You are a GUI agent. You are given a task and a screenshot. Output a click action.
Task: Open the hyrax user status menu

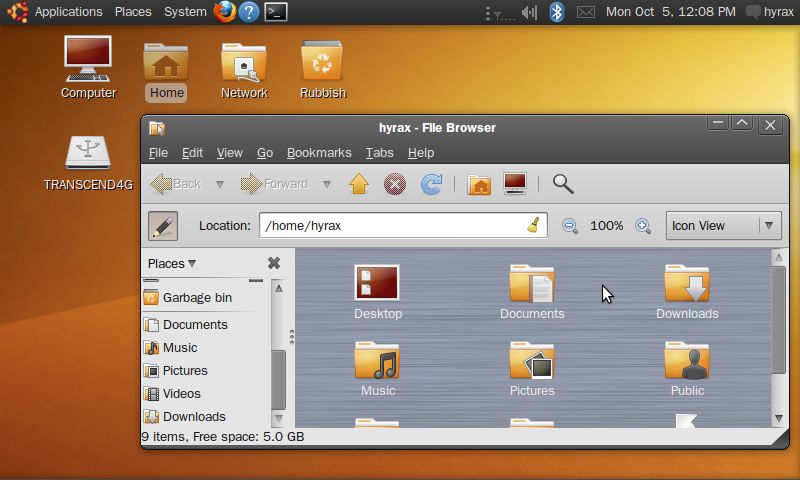[x=770, y=11]
